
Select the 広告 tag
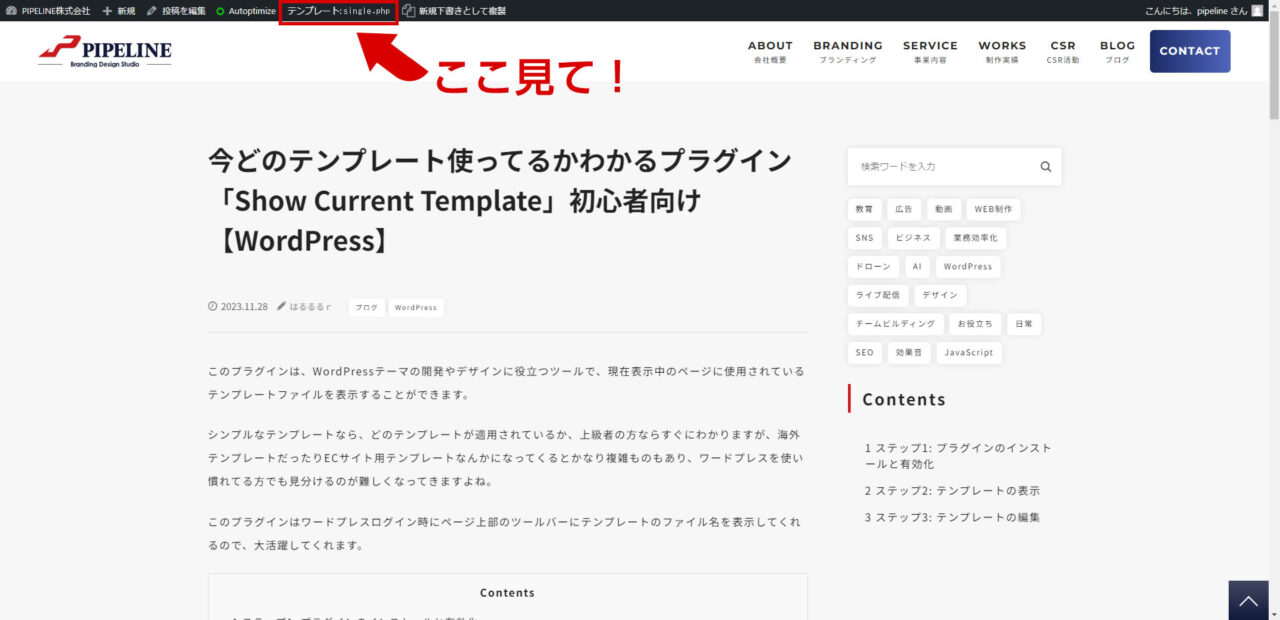(904, 210)
